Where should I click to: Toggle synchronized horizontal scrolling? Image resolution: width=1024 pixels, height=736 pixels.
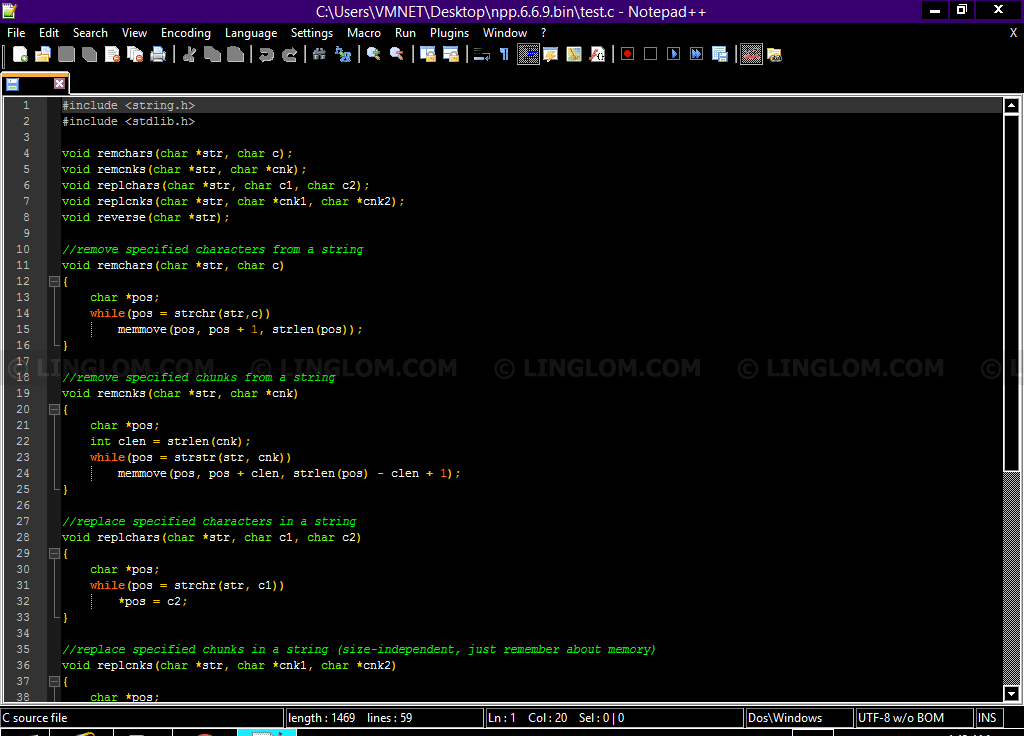(451, 55)
